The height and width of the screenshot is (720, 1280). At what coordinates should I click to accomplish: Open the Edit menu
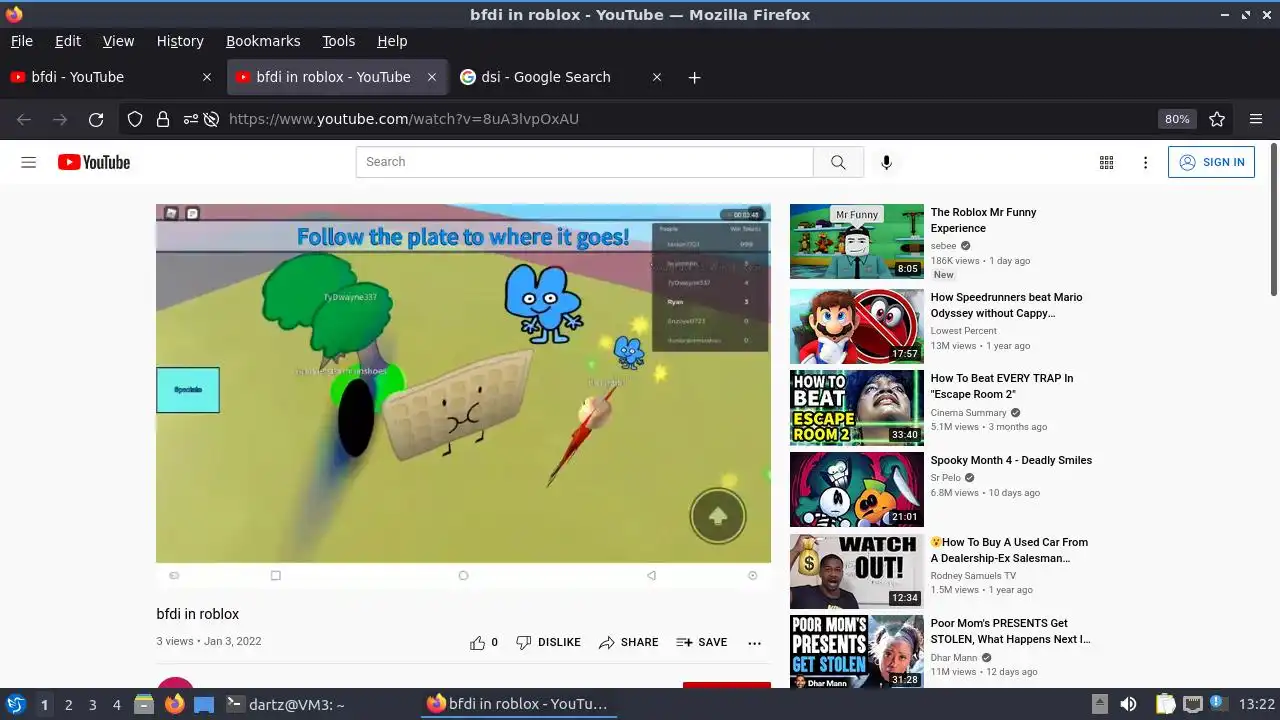click(x=68, y=41)
